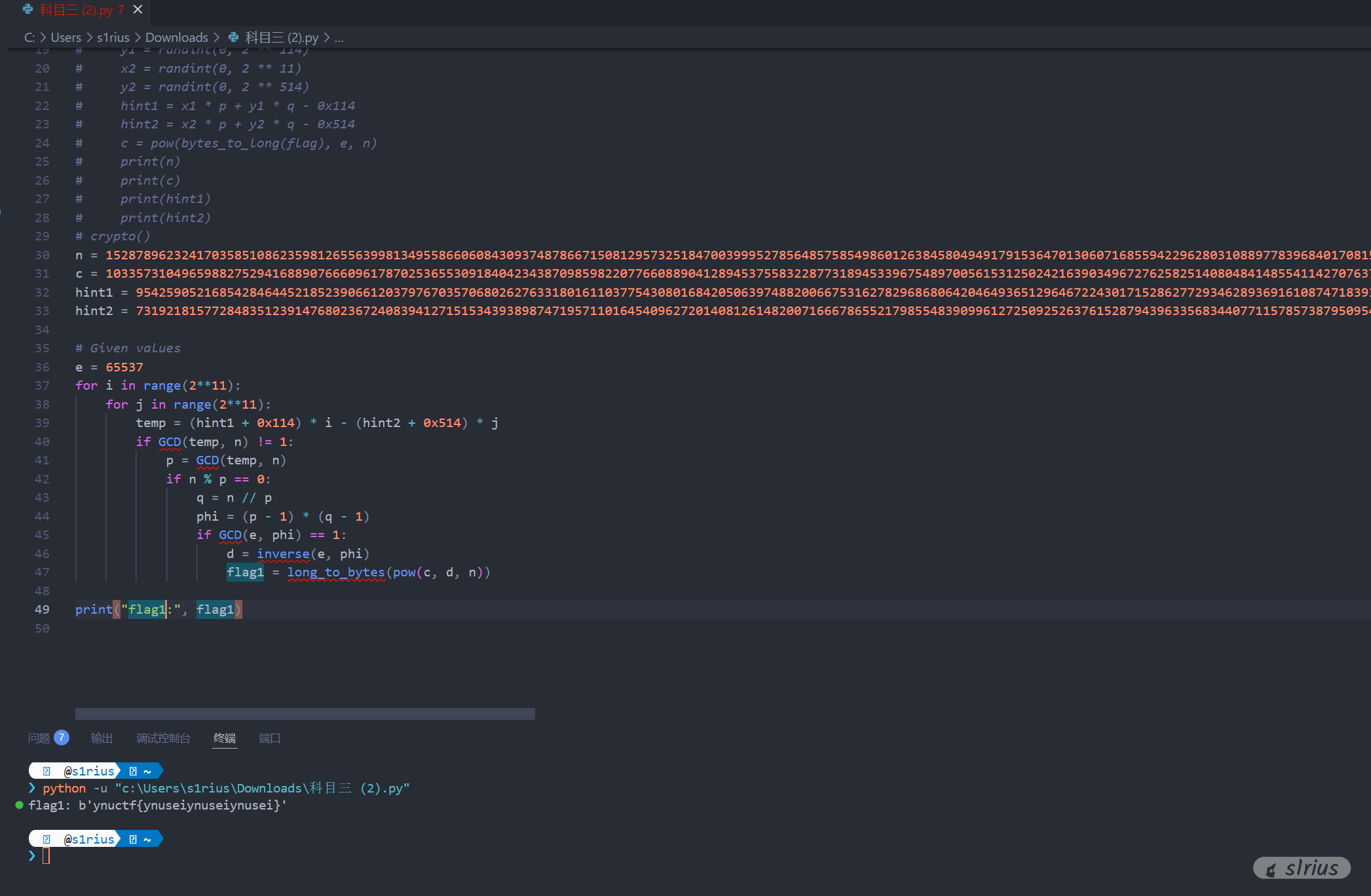Click the first @s1rius terminal prompt badge

click(x=89, y=771)
